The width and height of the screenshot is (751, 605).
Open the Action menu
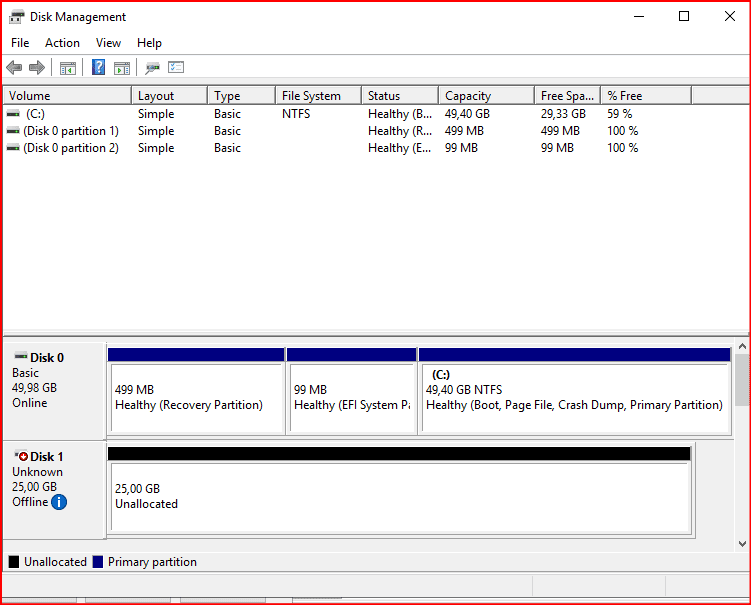62,43
